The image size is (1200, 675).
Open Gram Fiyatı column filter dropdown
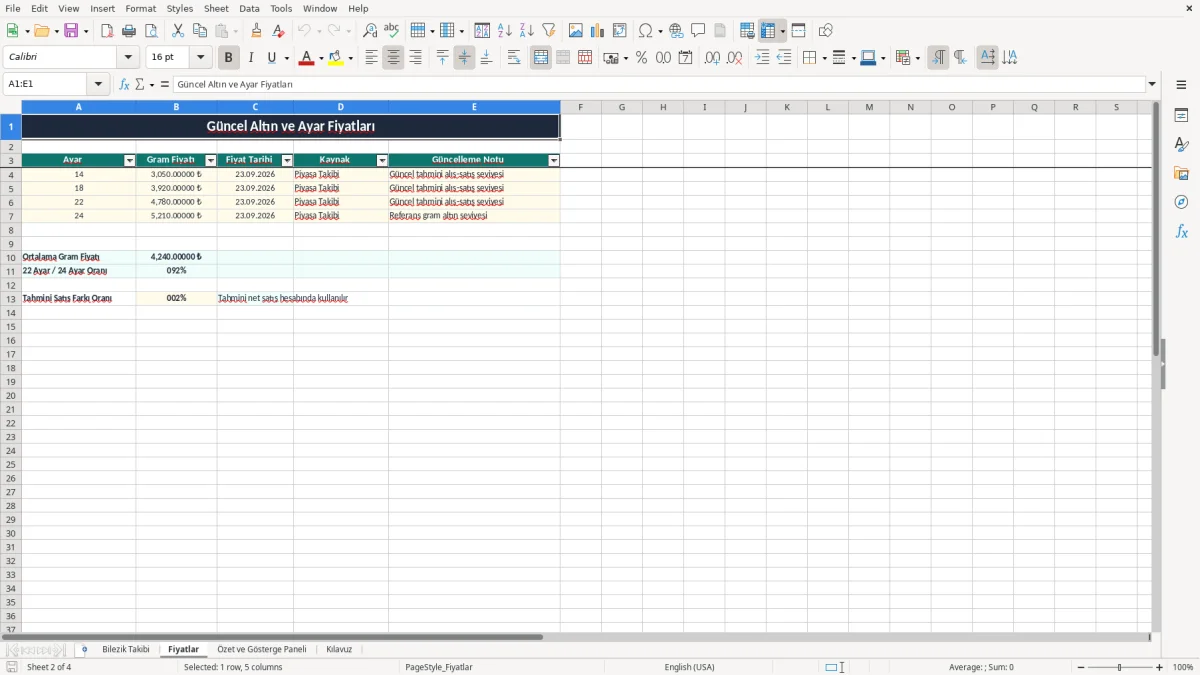click(210, 160)
